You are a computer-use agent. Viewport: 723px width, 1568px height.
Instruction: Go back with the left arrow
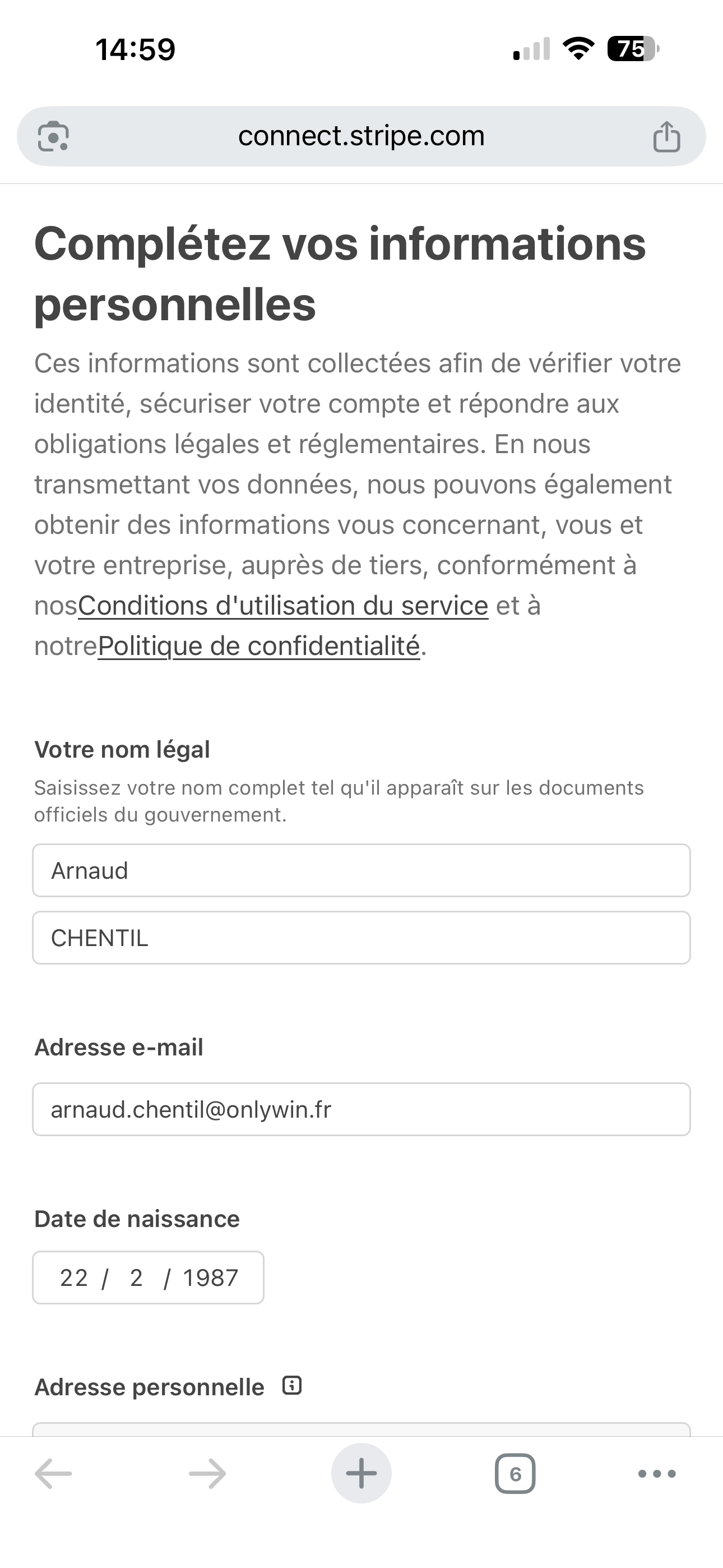(54, 1474)
